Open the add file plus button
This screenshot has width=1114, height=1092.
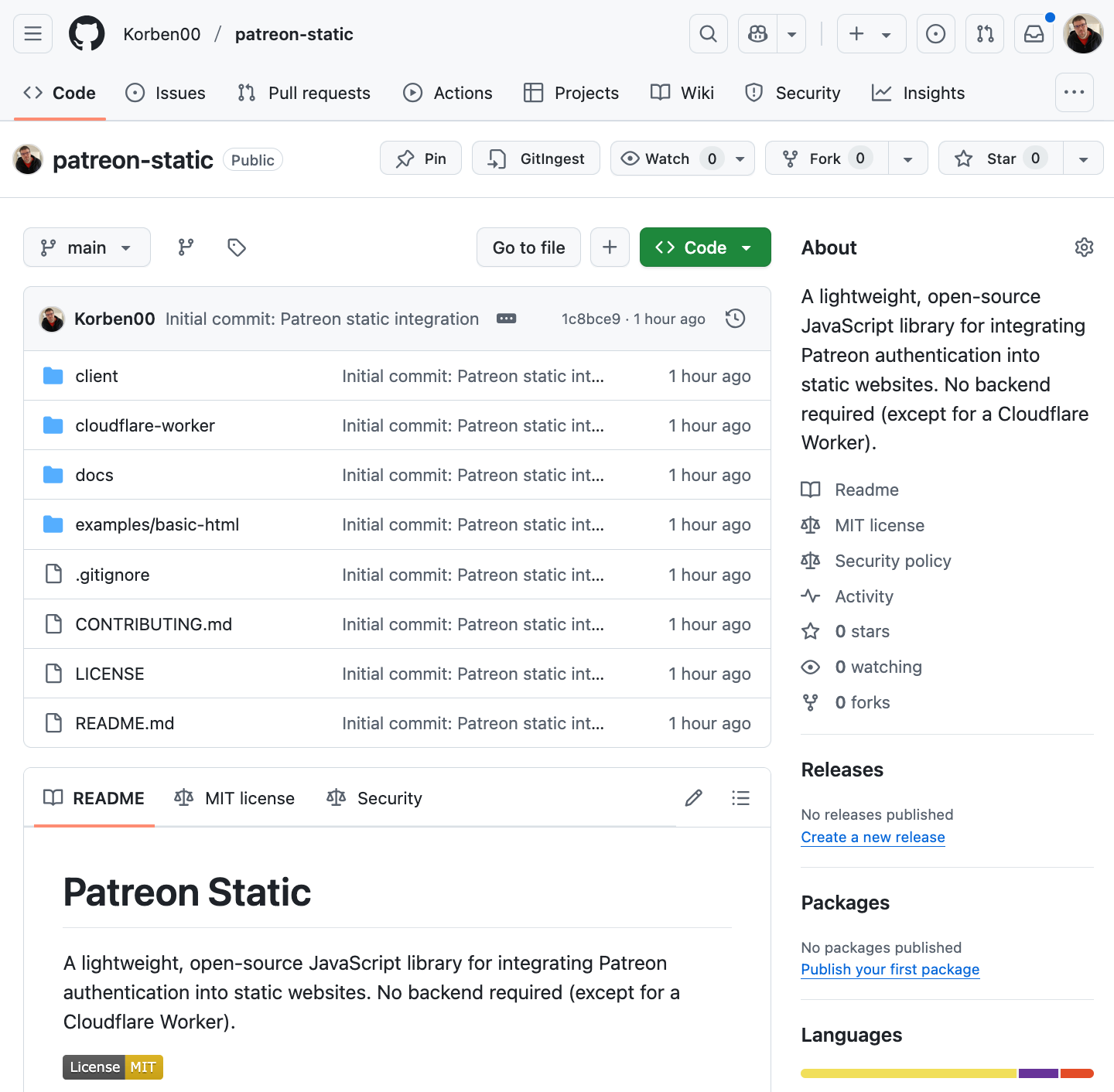point(610,247)
